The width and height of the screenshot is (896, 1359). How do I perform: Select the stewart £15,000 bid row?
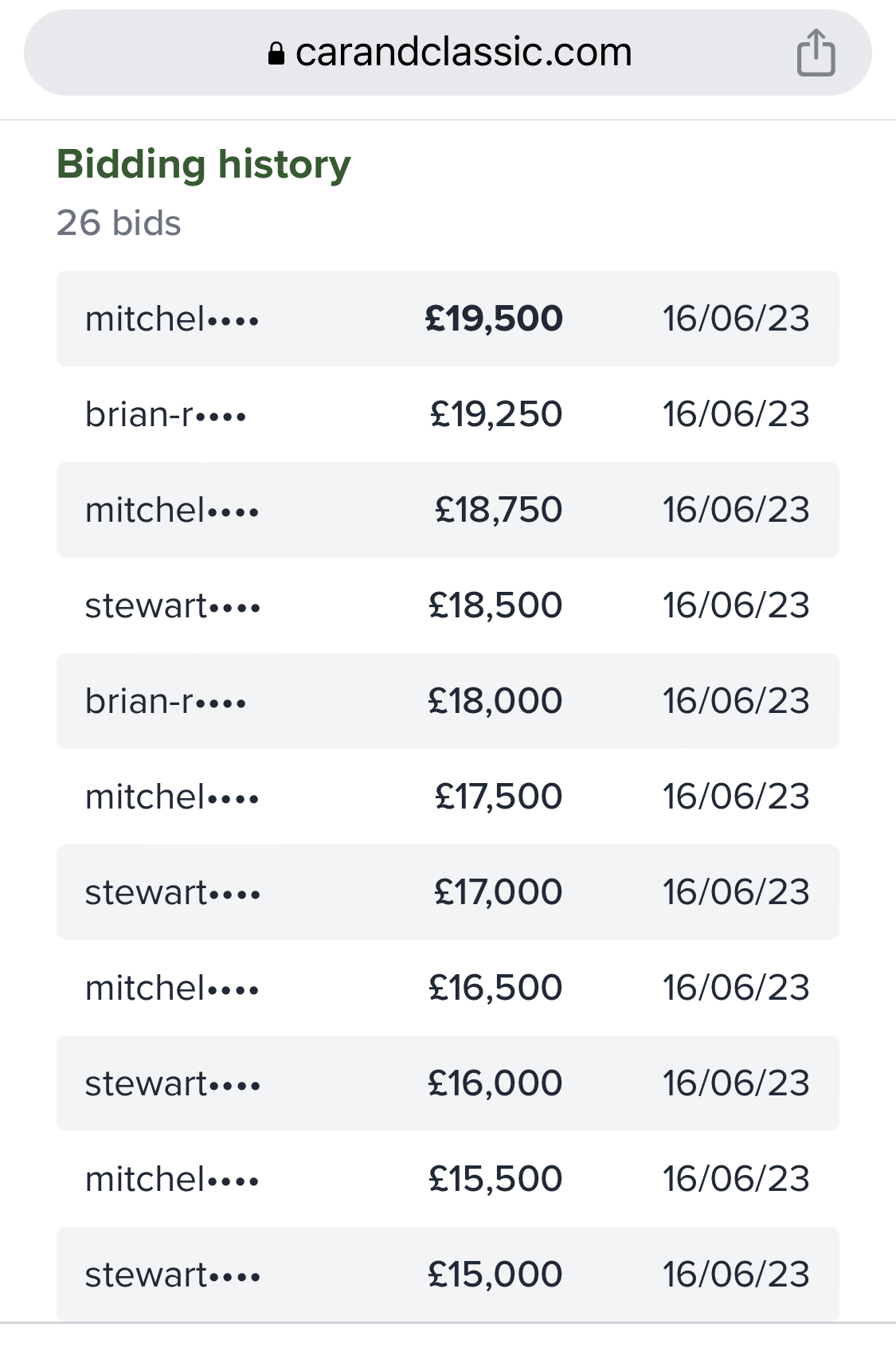click(x=448, y=1275)
